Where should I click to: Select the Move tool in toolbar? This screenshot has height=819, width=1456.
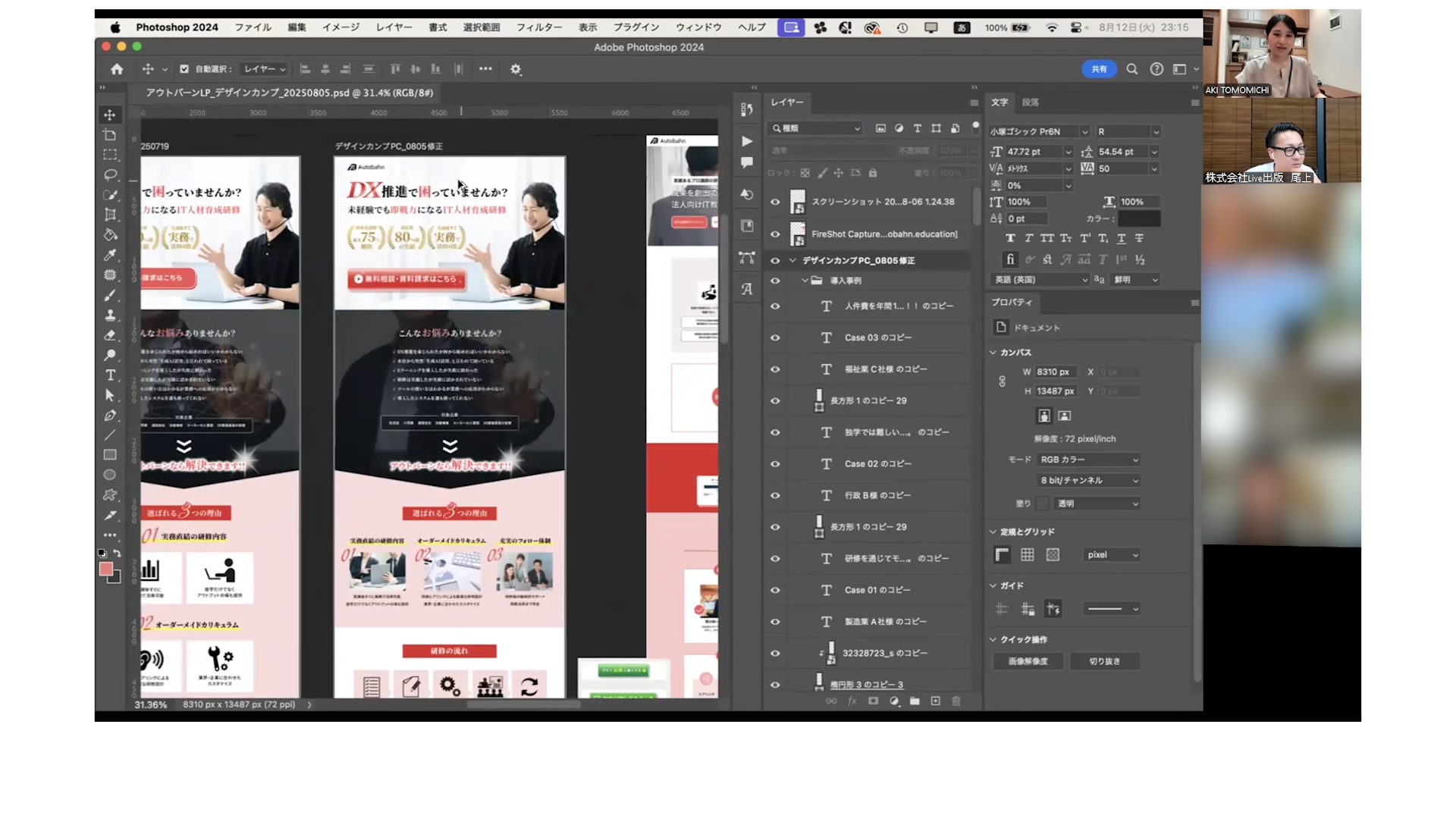110,115
